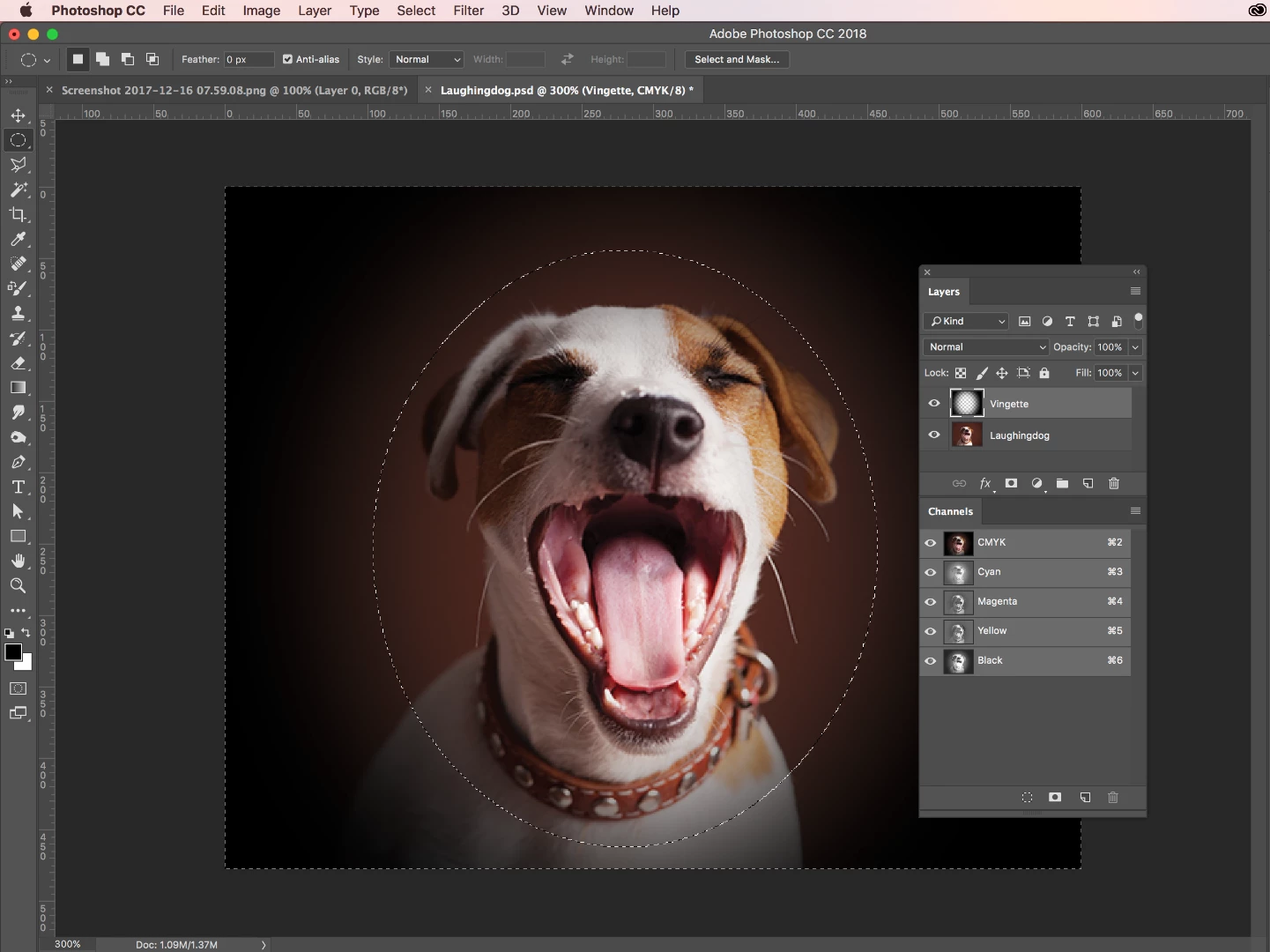Click the foreground color swatch
The image size is (1270, 952).
coord(13,652)
